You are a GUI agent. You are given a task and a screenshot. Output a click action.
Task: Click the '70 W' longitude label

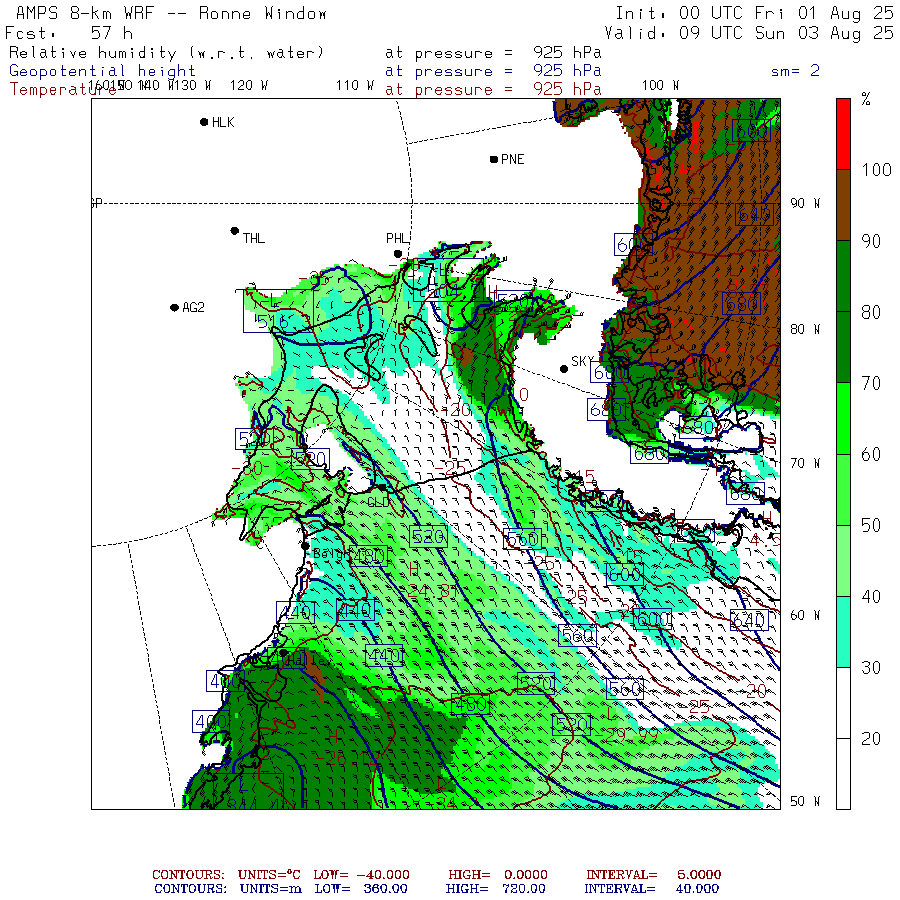click(805, 463)
